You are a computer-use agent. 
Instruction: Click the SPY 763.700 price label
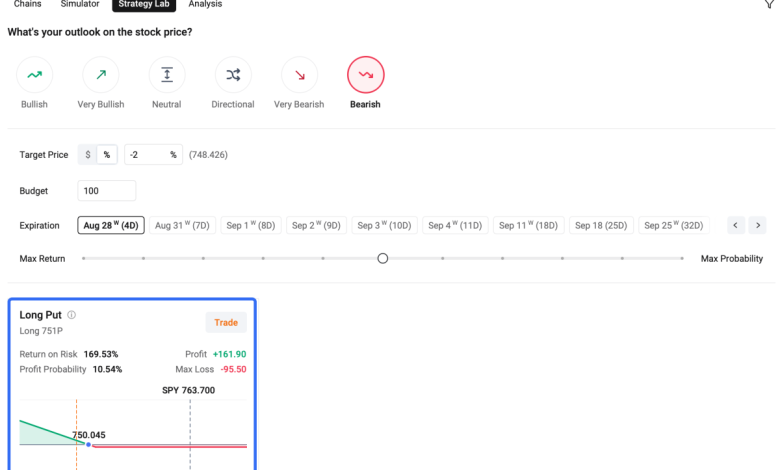tap(189, 390)
